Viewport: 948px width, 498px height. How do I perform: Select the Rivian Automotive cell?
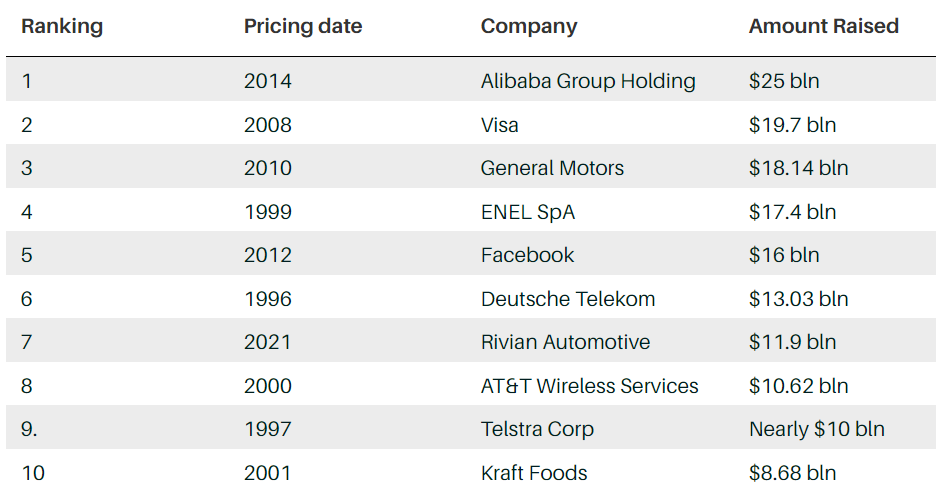565,342
